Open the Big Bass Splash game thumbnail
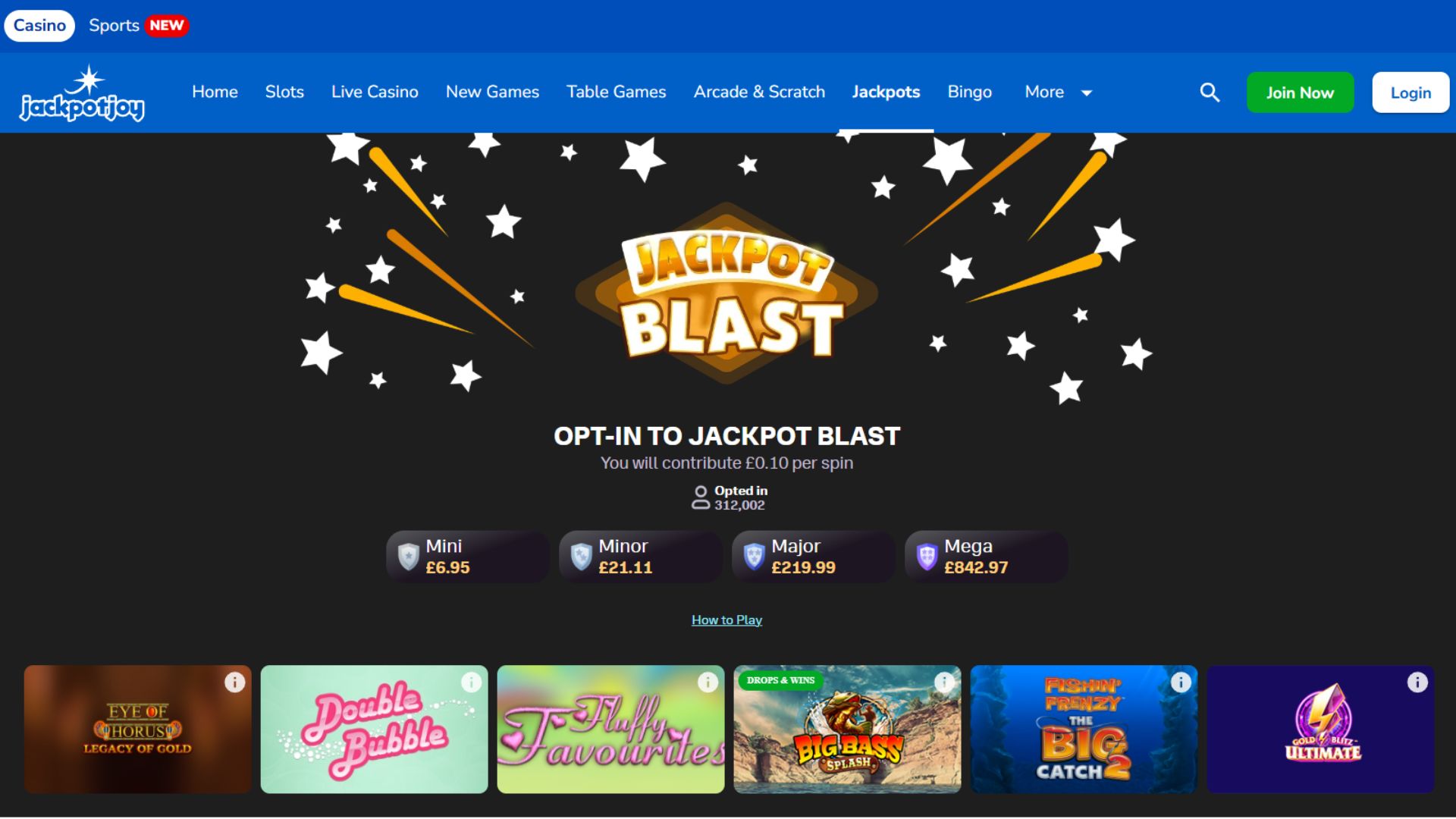 (847, 730)
